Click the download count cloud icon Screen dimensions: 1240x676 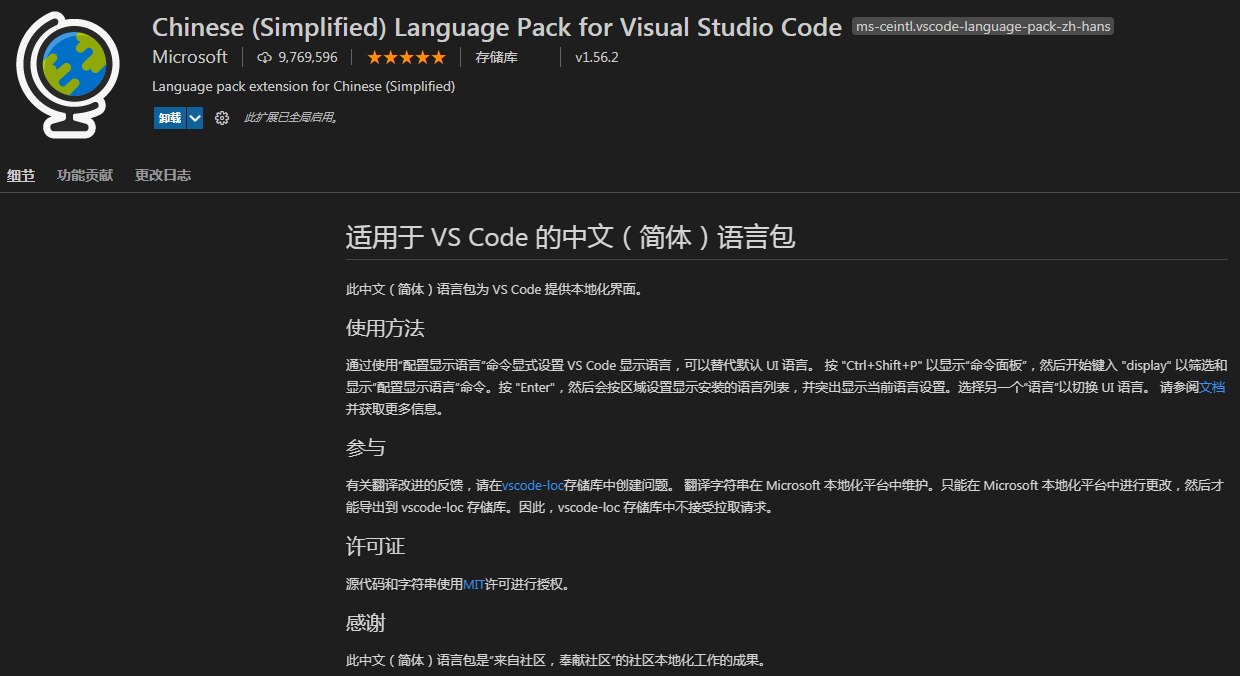coord(264,57)
